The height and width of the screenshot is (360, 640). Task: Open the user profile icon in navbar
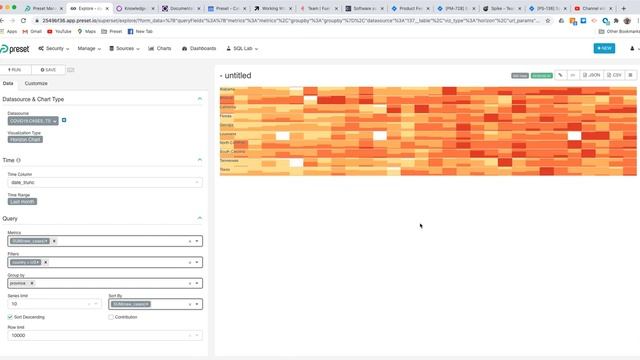pos(632,49)
